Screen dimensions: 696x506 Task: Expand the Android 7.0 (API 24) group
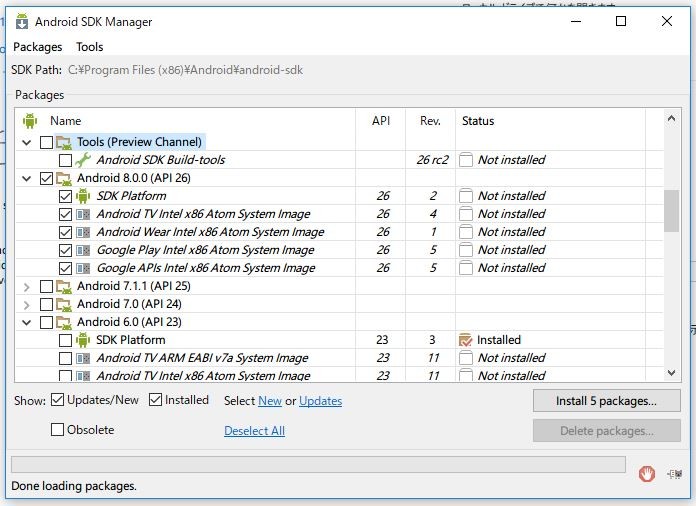(27, 305)
